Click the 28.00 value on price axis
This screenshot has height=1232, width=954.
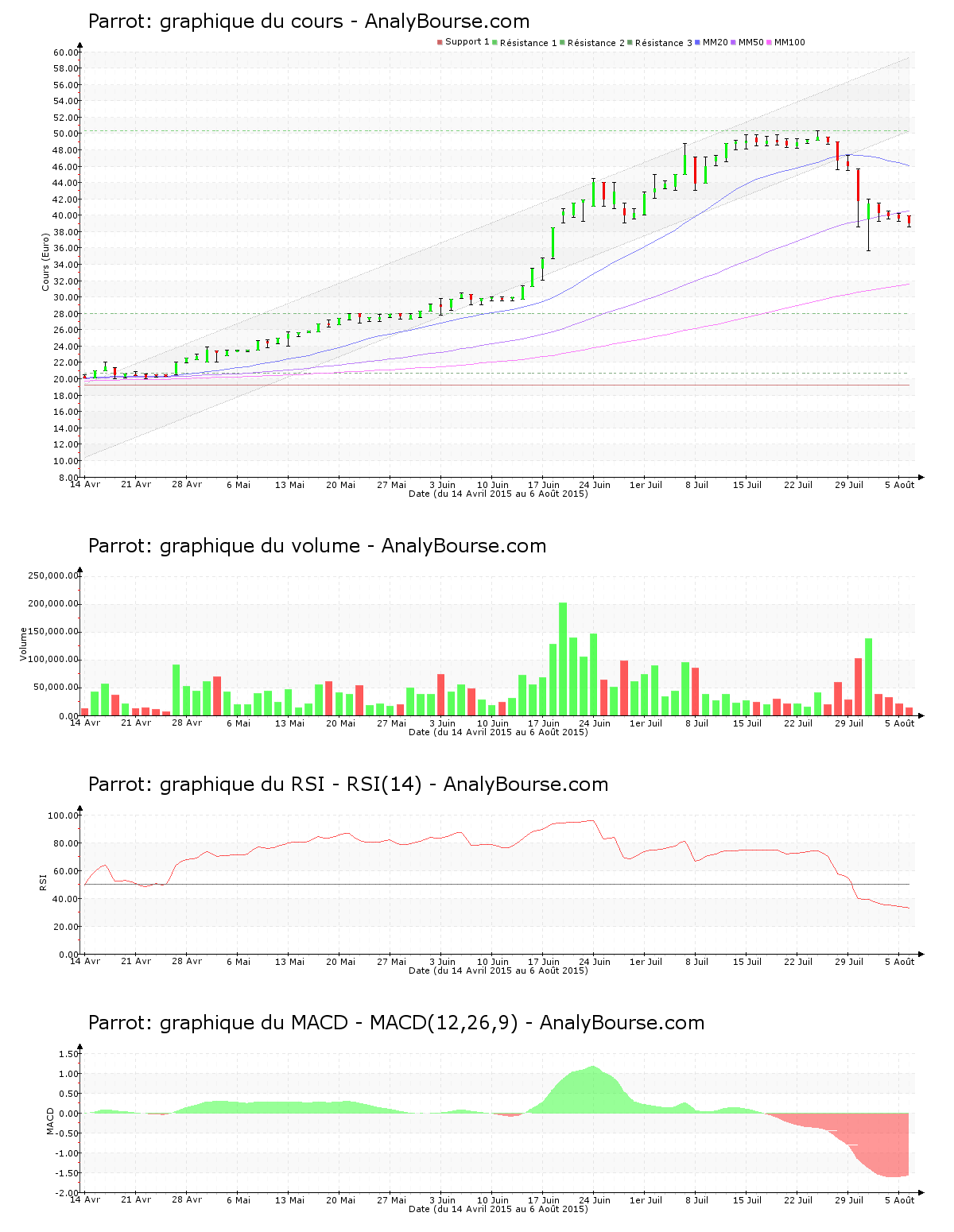coord(66,314)
